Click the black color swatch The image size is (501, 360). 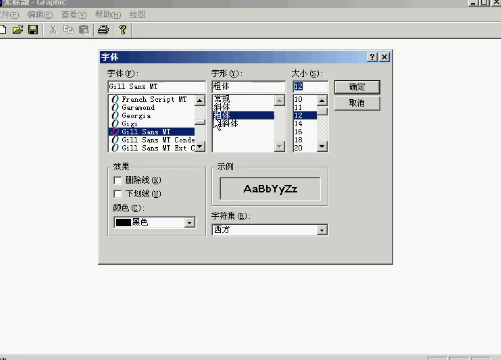point(123,222)
